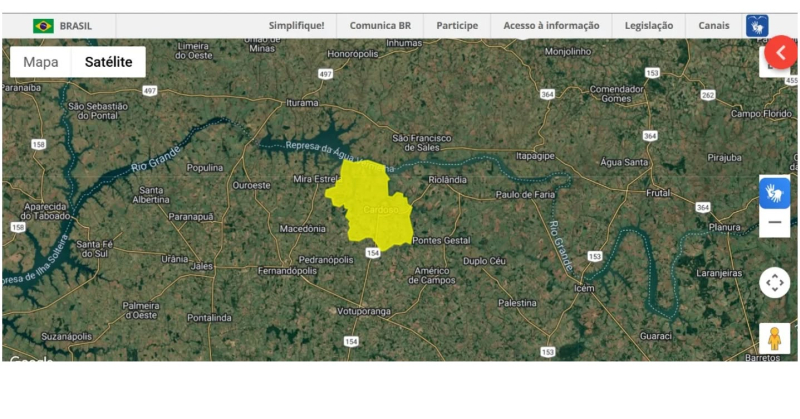
Task: Click the Jales city label
Action: pos(201,266)
